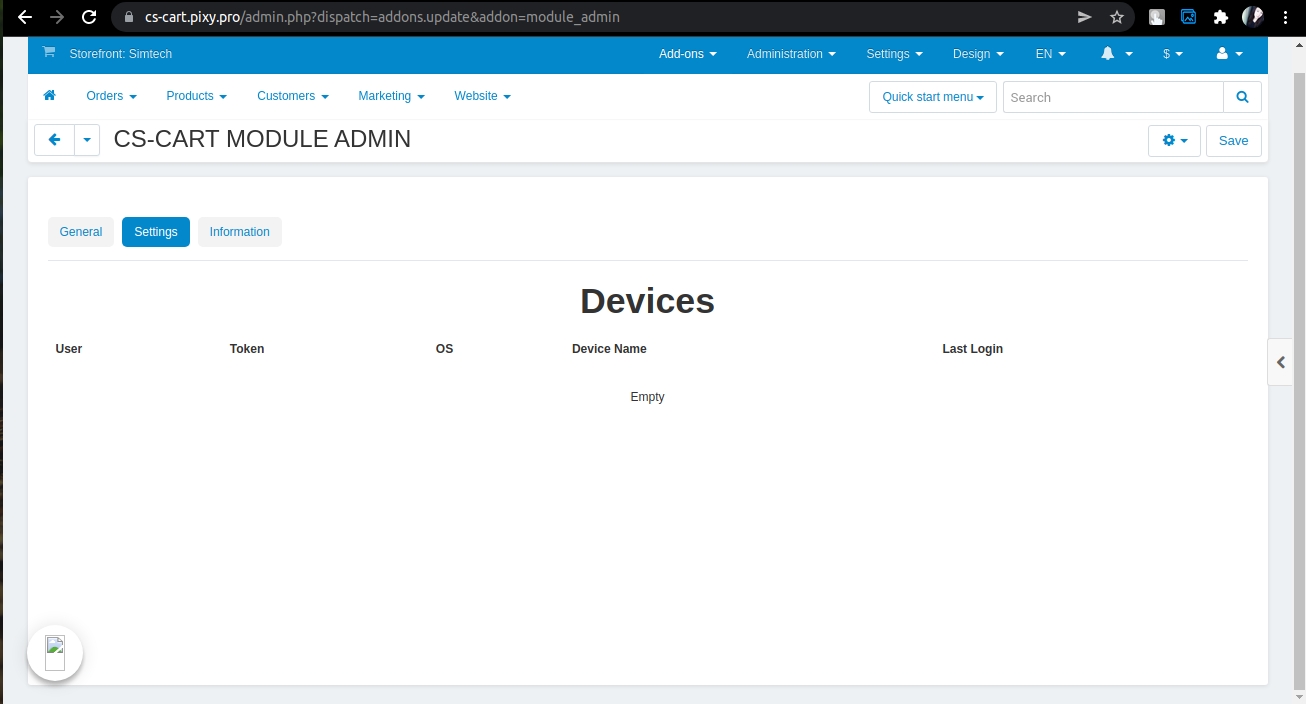Screen dimensions: 1306x704
Task: Expand the Add-ons dropdown menu
Action: click(x=687, y=54)
